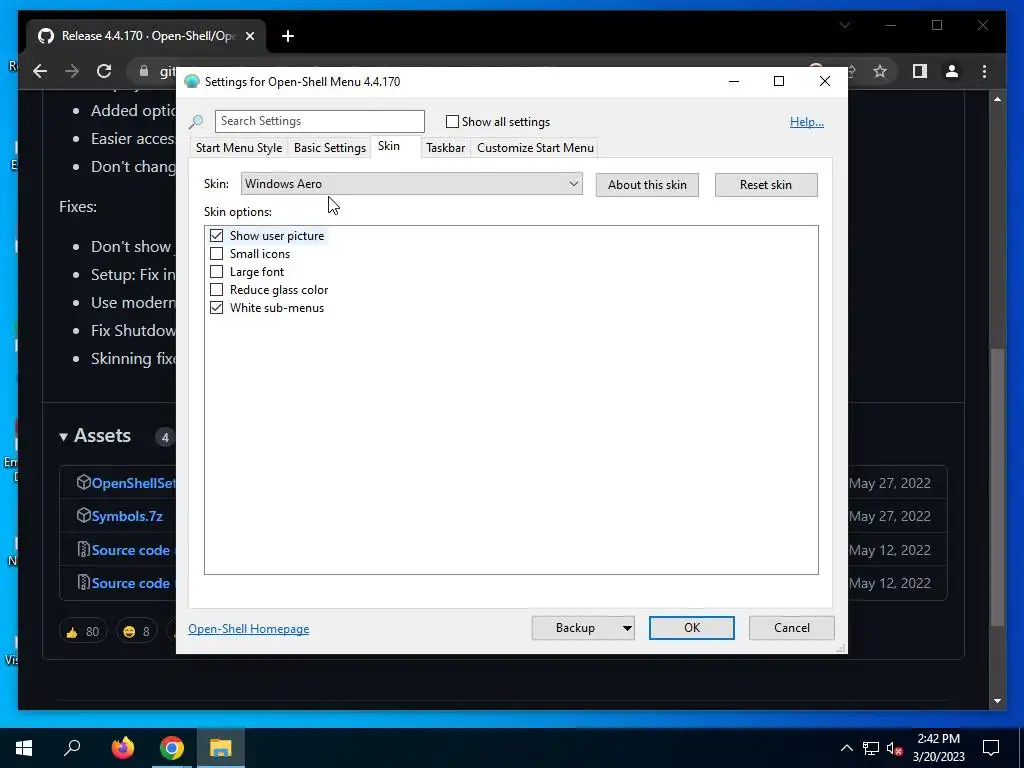The height and width of the screenshot is (768, 1024).
Task: Download the OpenShellSetup asset link
Action: point(133,483)
